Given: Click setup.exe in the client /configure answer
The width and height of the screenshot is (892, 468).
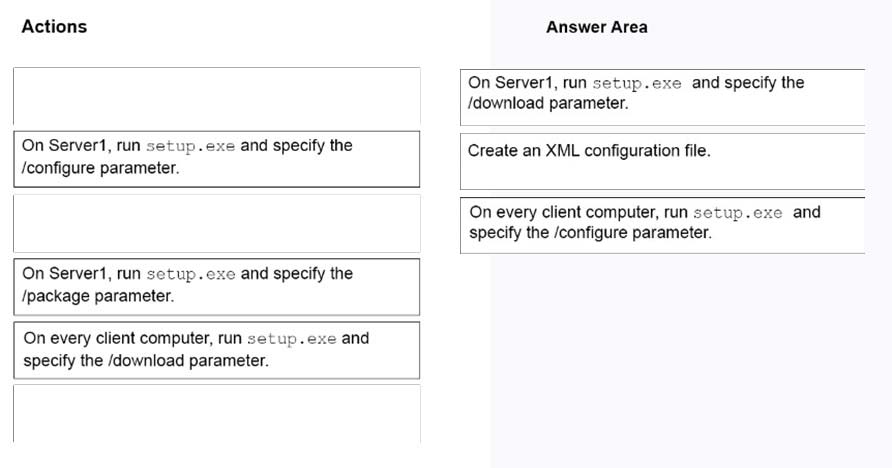Looking at the screenshot, I should [737, 213].
